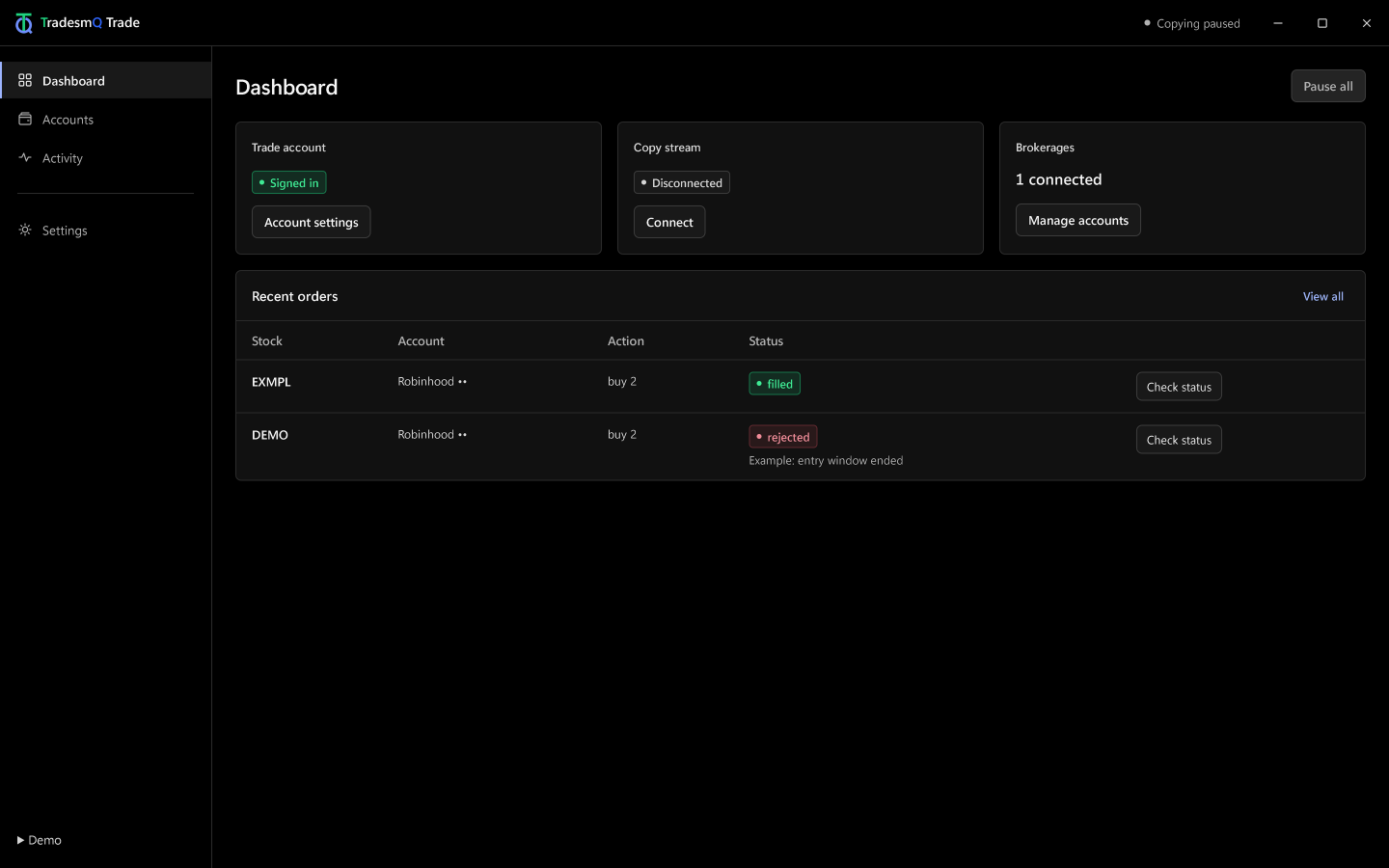The height and width of the screenshot is (868, 1389).
Task: Click 'Example: entry window ended' note
Action: tap(826, 460)
